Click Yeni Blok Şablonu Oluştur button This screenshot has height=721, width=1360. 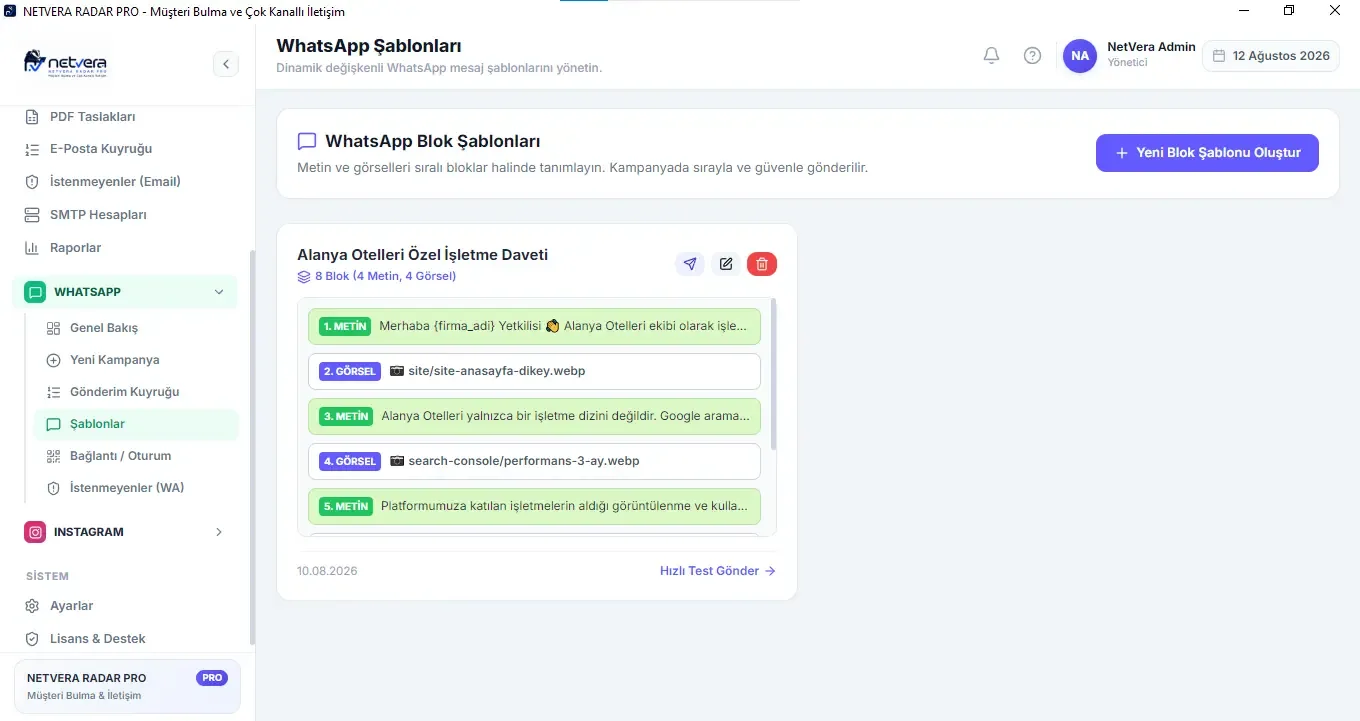pos(1207,153)
